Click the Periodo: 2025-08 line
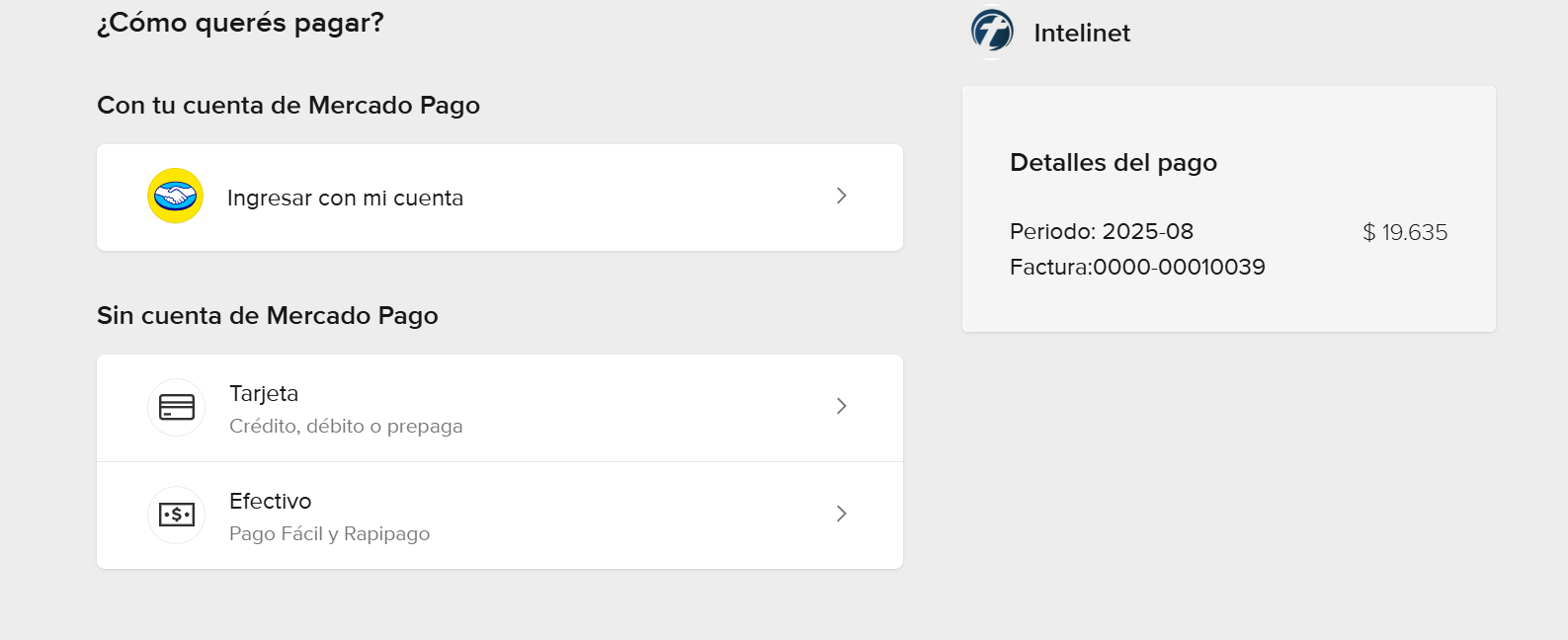The width and height of the screenshot is (1568, 640). point(1101,232)
